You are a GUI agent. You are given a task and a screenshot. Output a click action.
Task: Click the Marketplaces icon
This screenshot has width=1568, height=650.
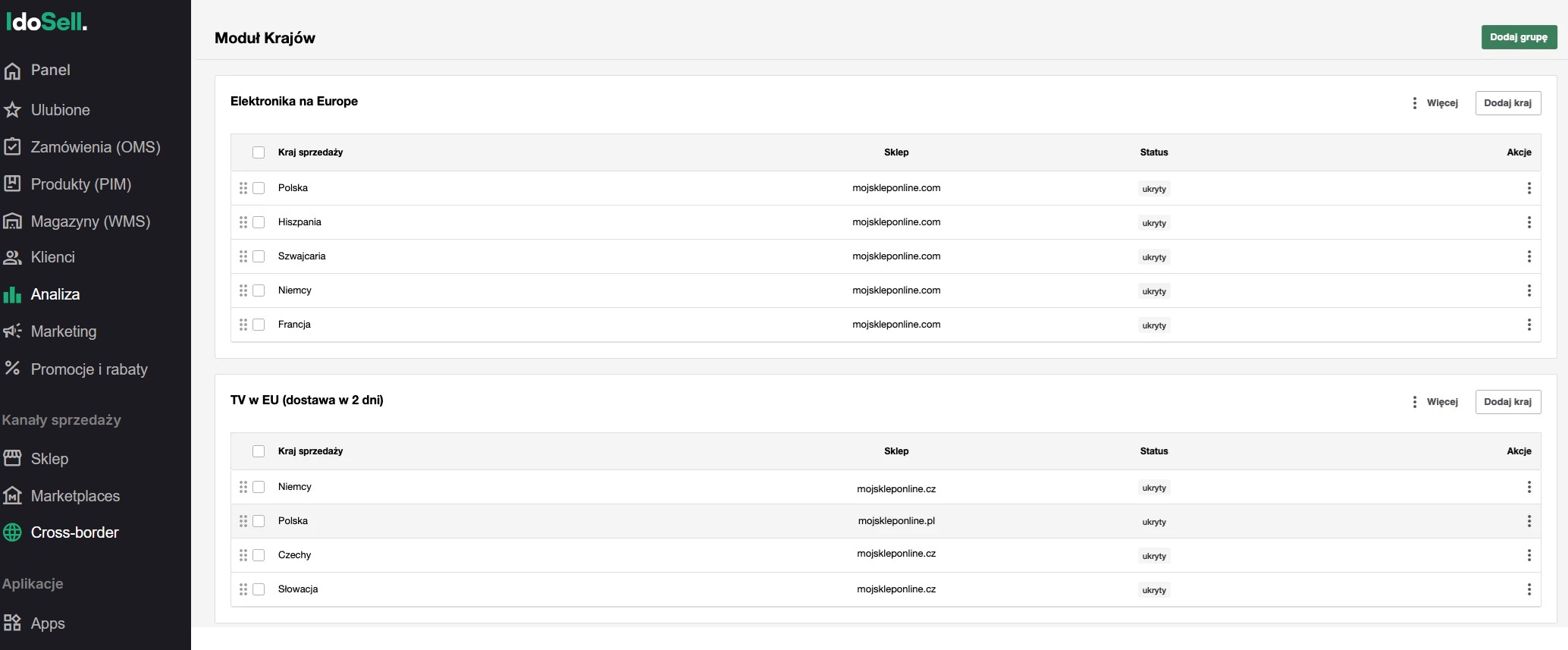point(12,495)
